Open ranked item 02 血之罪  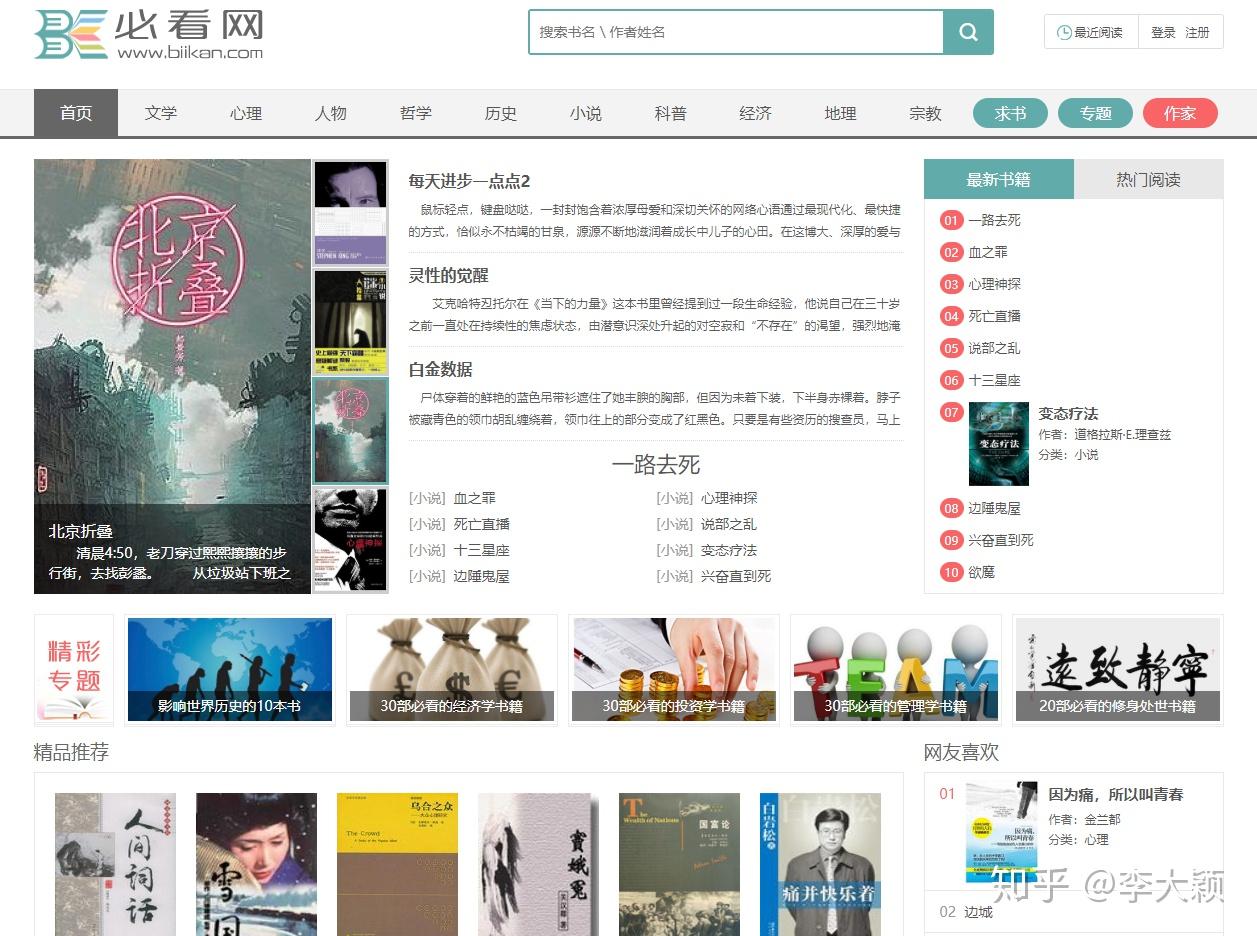[988, 252]
